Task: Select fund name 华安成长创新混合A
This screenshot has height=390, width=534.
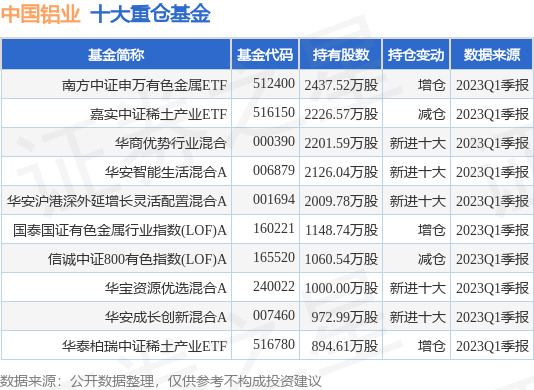Action: (166, 317)
